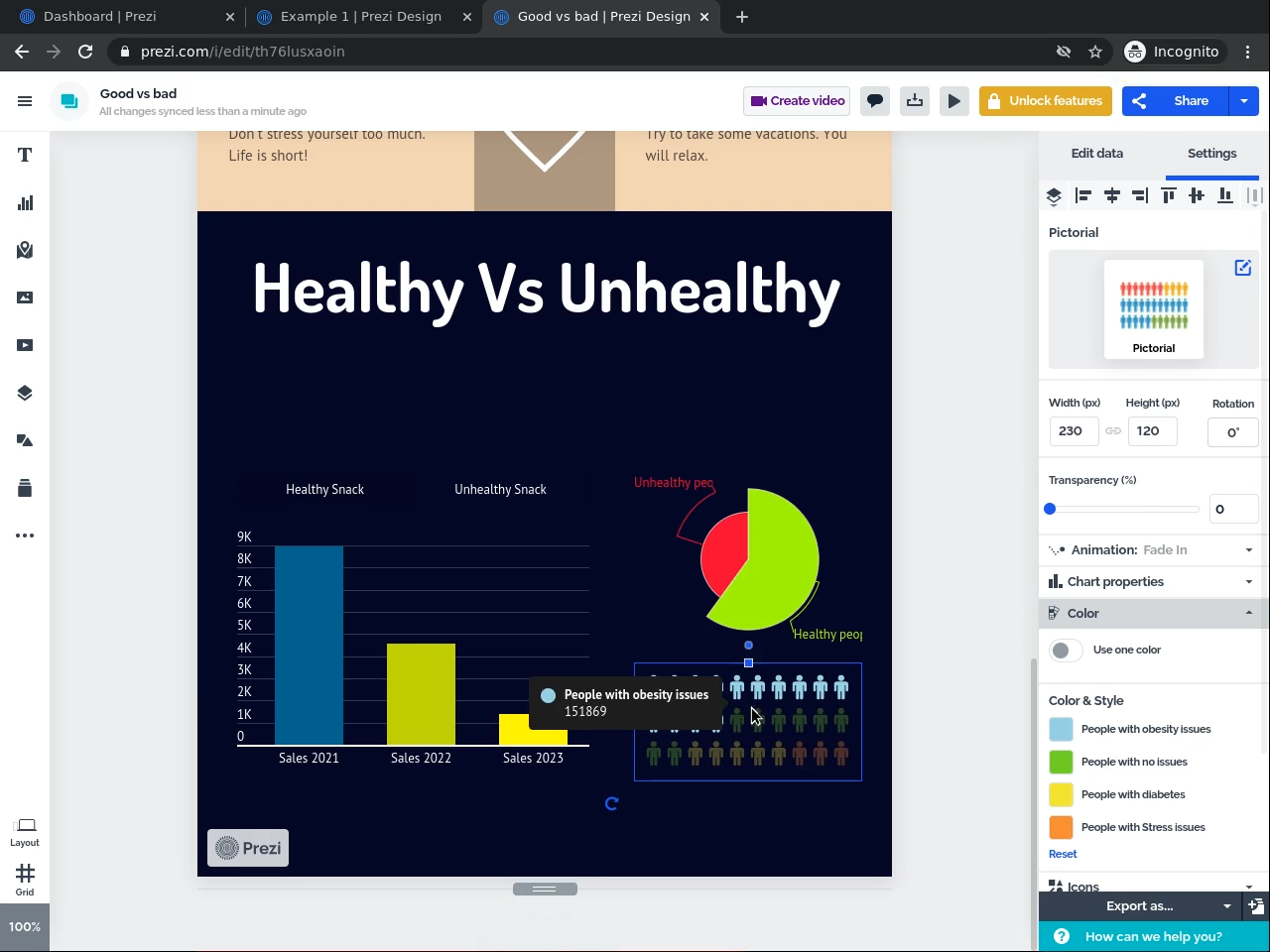Click the export icon beside Export as
The width and height of the screenshot is (1270, 952).
[x=1256, y=906]
